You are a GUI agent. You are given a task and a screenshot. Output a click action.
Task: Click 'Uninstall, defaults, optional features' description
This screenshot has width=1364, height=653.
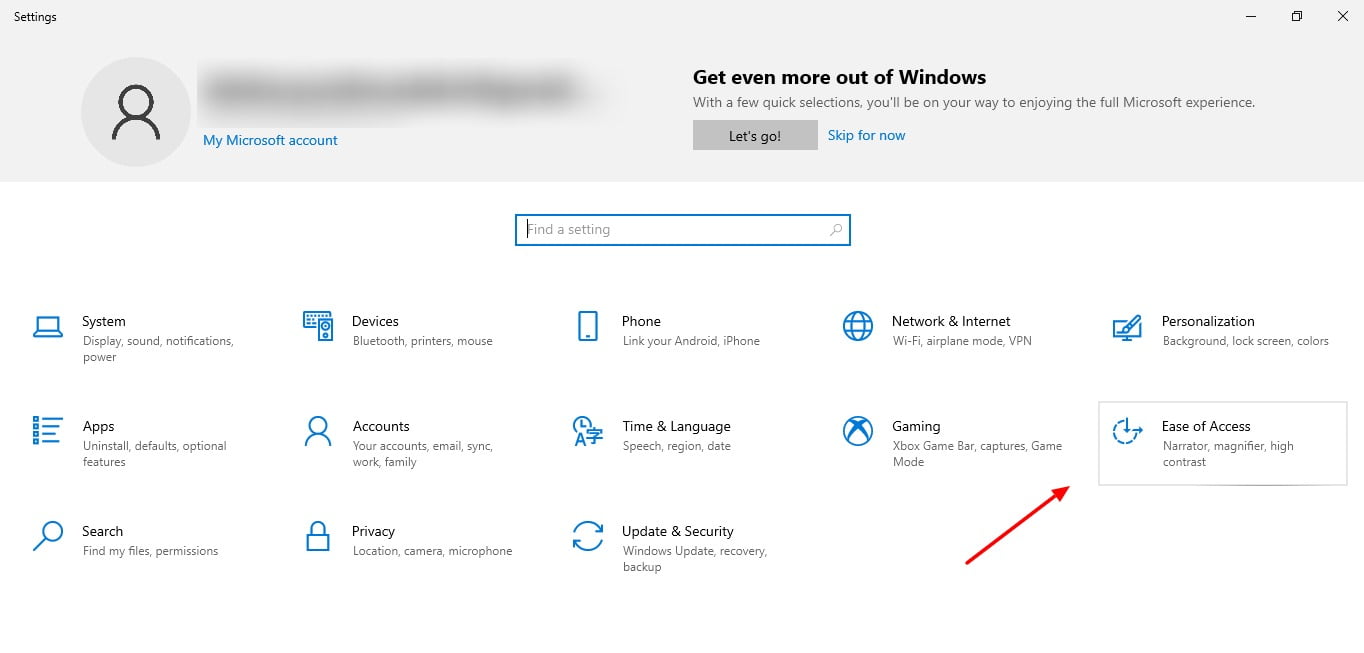coord(155,454)
